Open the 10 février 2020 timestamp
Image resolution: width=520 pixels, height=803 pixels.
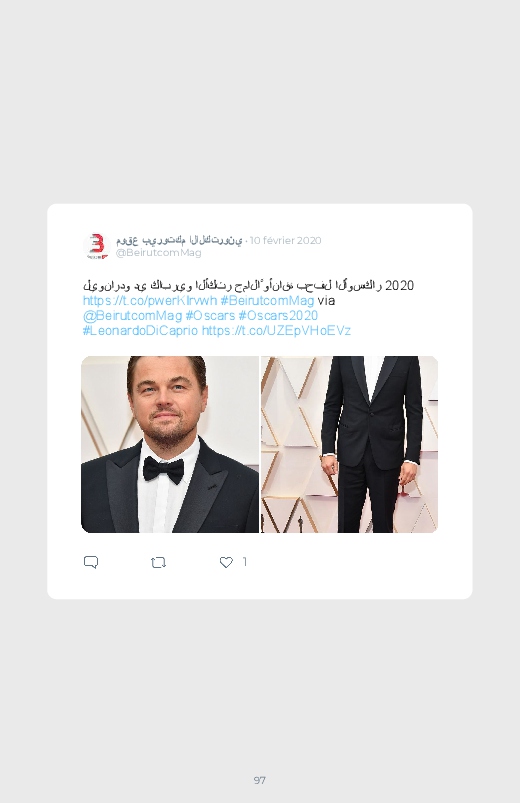pyautogui.click(x=285, y=240)
